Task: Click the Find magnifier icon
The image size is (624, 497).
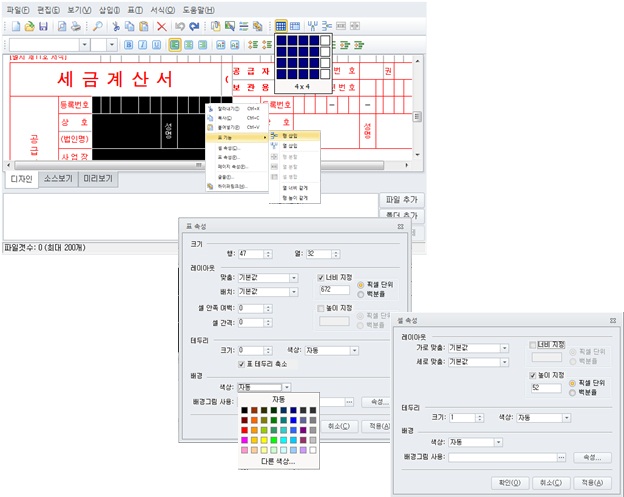Action: click(x=98, y=26)
